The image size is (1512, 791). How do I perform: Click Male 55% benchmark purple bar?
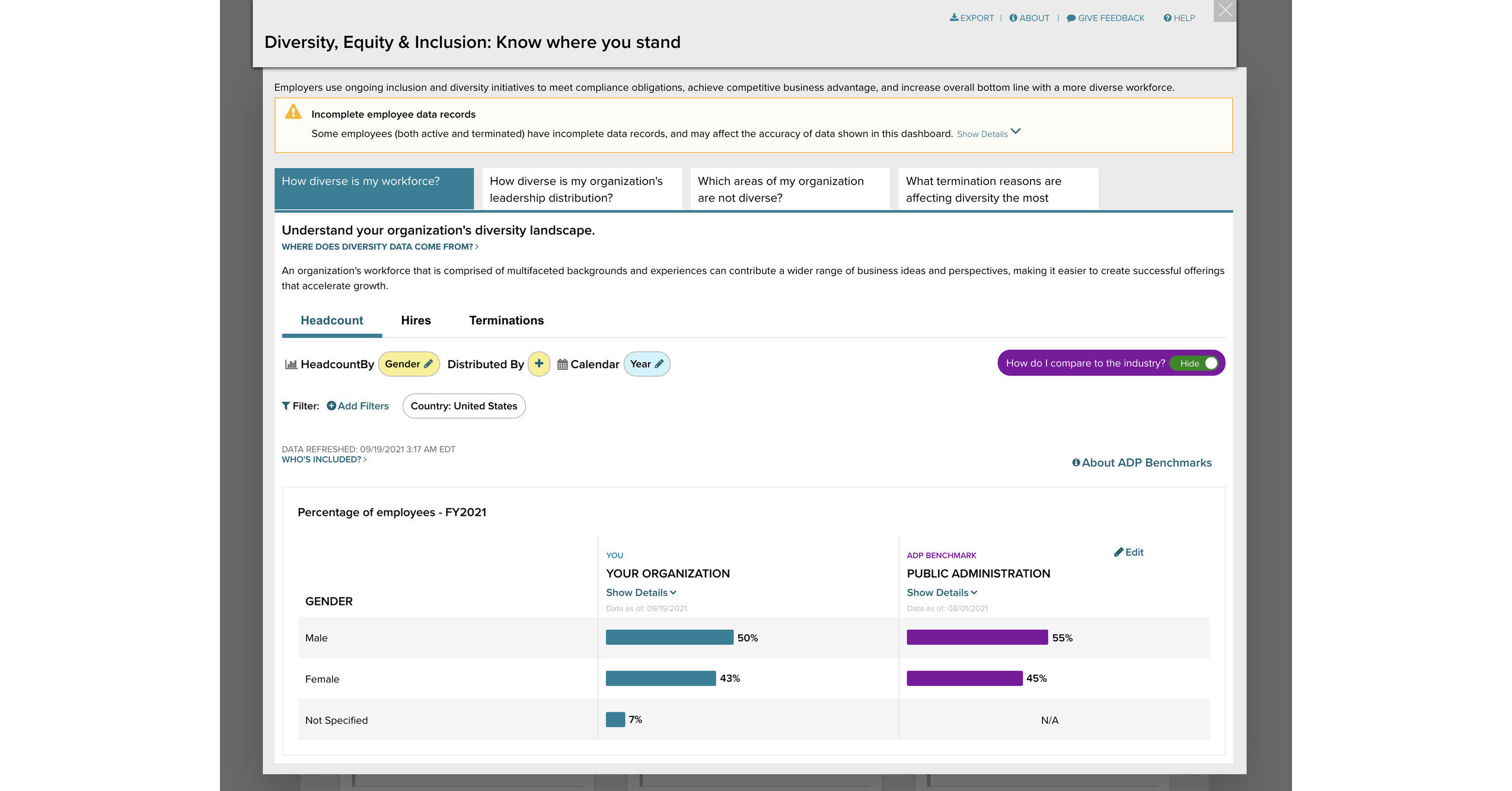[x=977, y=637]
